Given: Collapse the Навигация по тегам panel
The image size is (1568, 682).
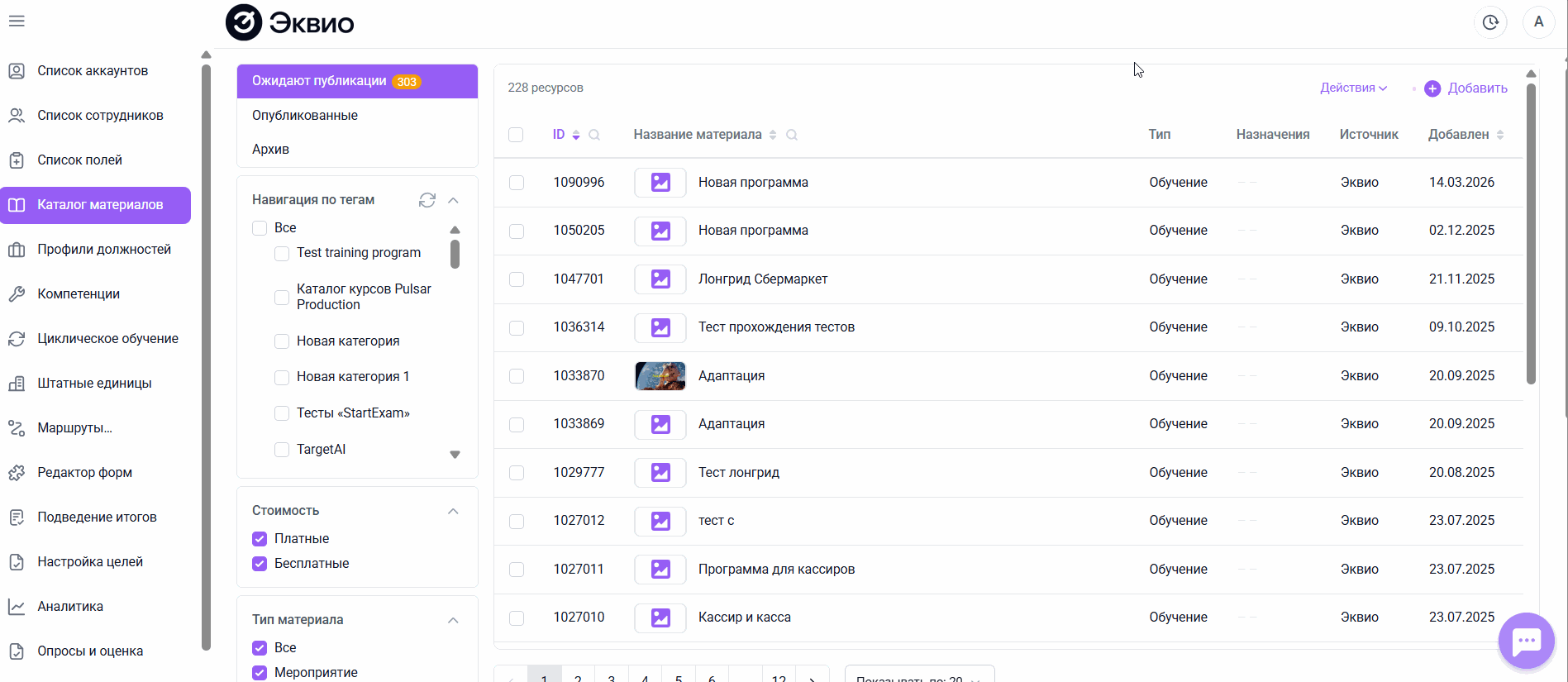Looking at the screenshot, I should pos(453,200).
